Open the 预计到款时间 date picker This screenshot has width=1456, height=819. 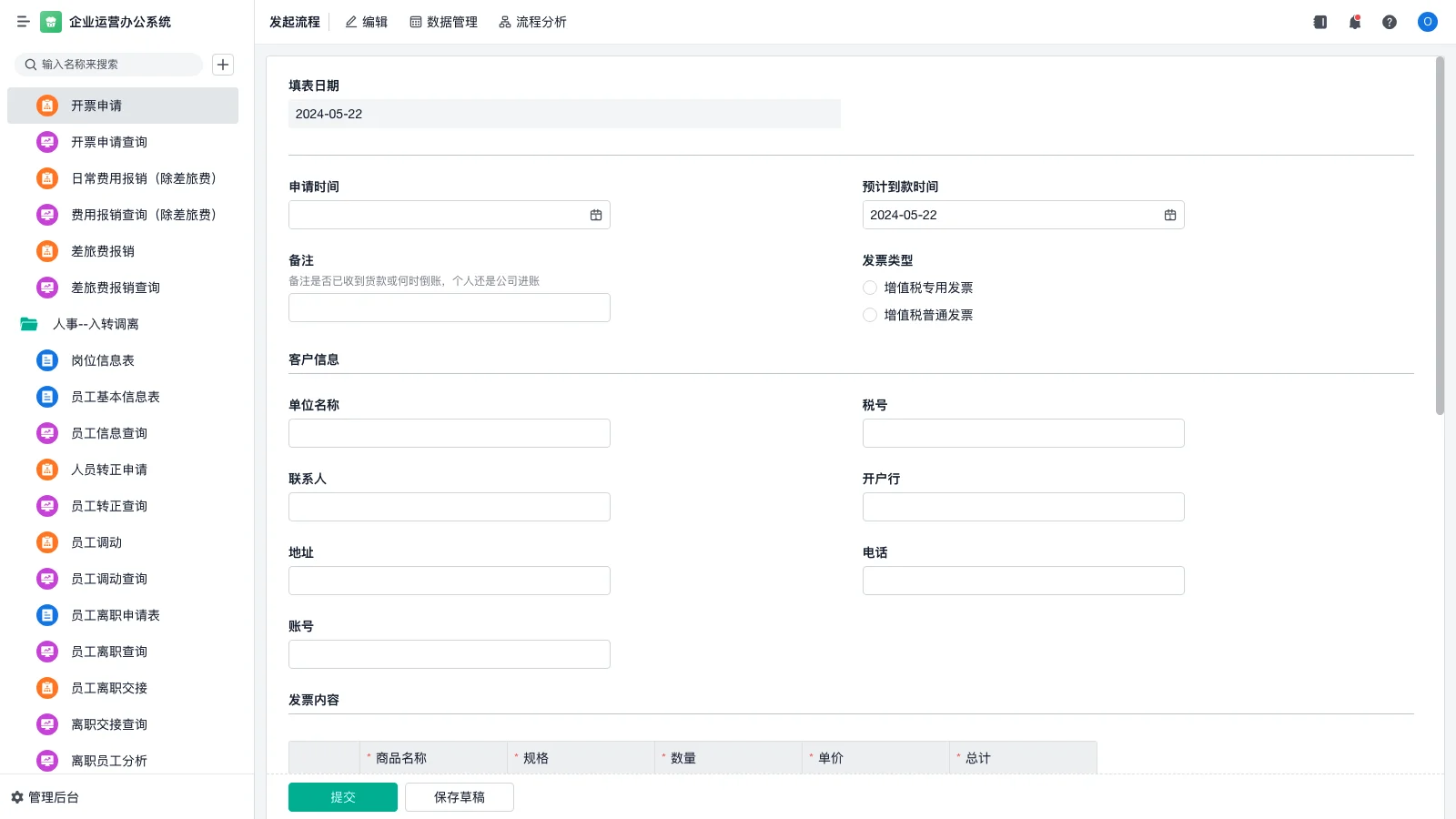pos(1169,215)
